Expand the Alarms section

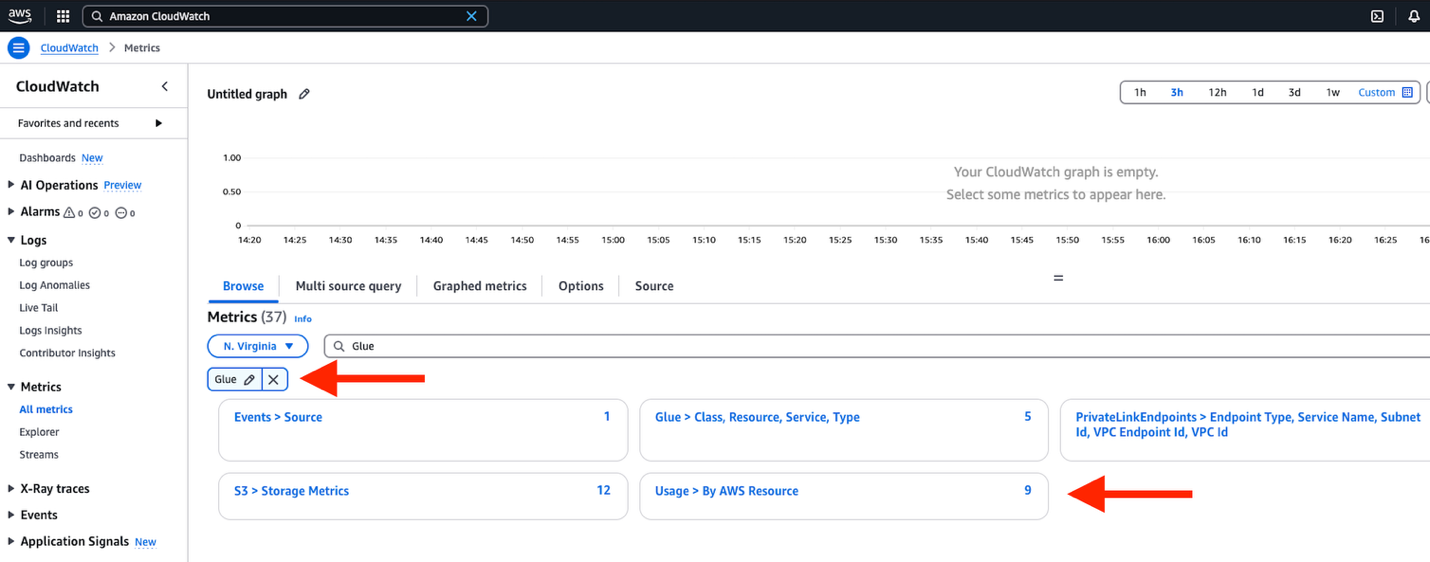(x=11, y=212)
